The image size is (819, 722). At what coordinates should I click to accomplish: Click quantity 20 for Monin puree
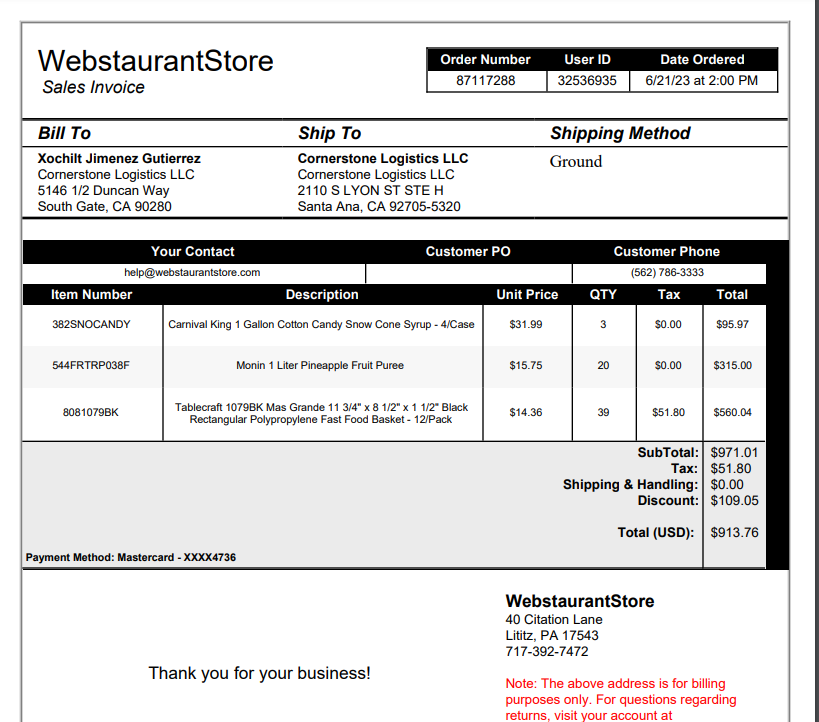pyautogui.click(x=603, y=365)
